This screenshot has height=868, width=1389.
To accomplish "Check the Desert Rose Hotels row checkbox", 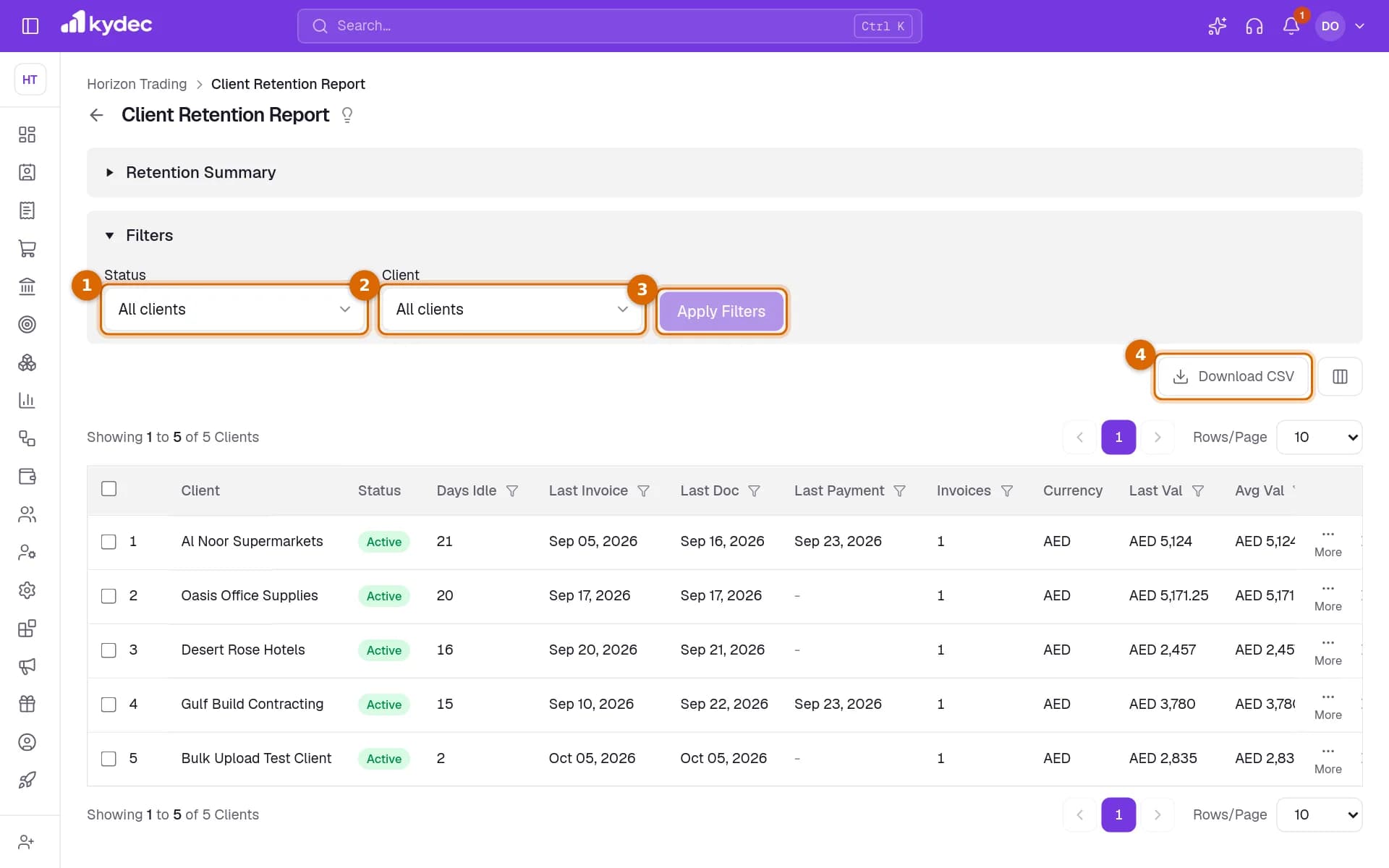I will pos(109,650).
